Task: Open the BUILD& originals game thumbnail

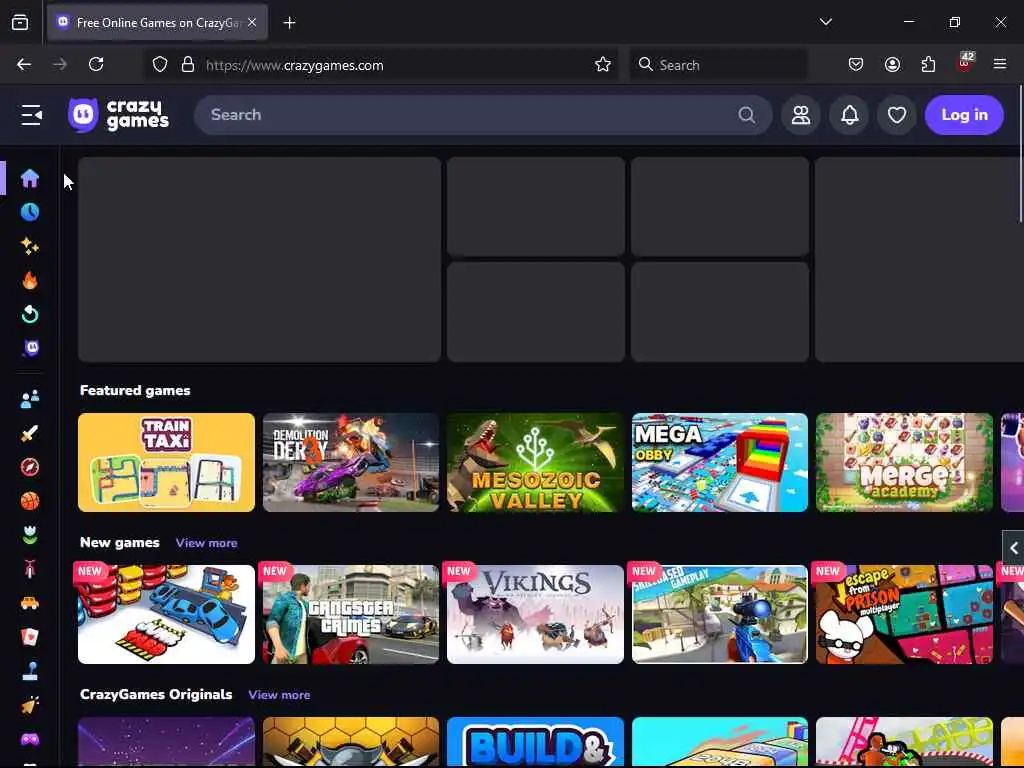Action: (536, 742)
